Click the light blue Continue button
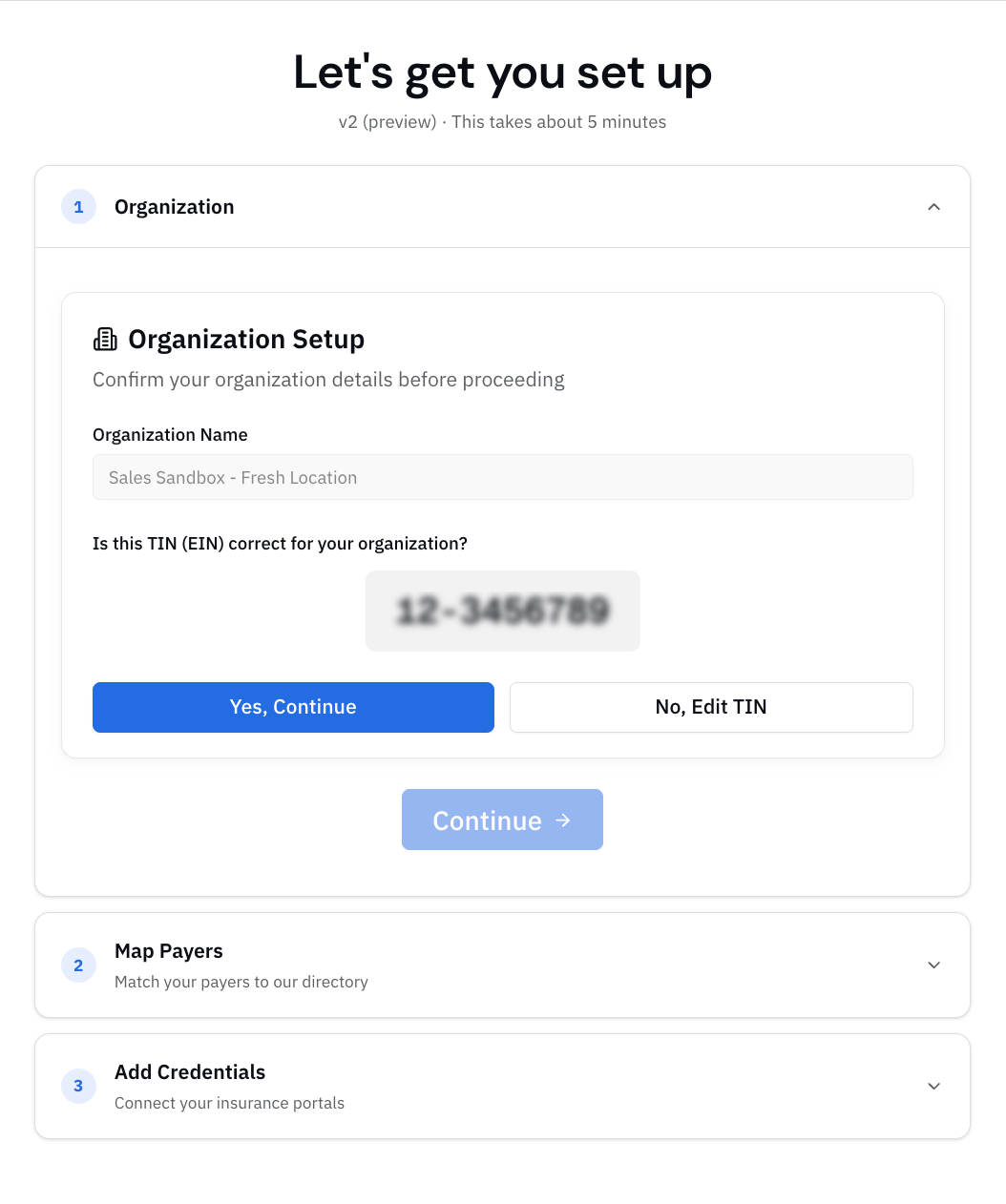The image size is (1006, 1204). point(502,820)
